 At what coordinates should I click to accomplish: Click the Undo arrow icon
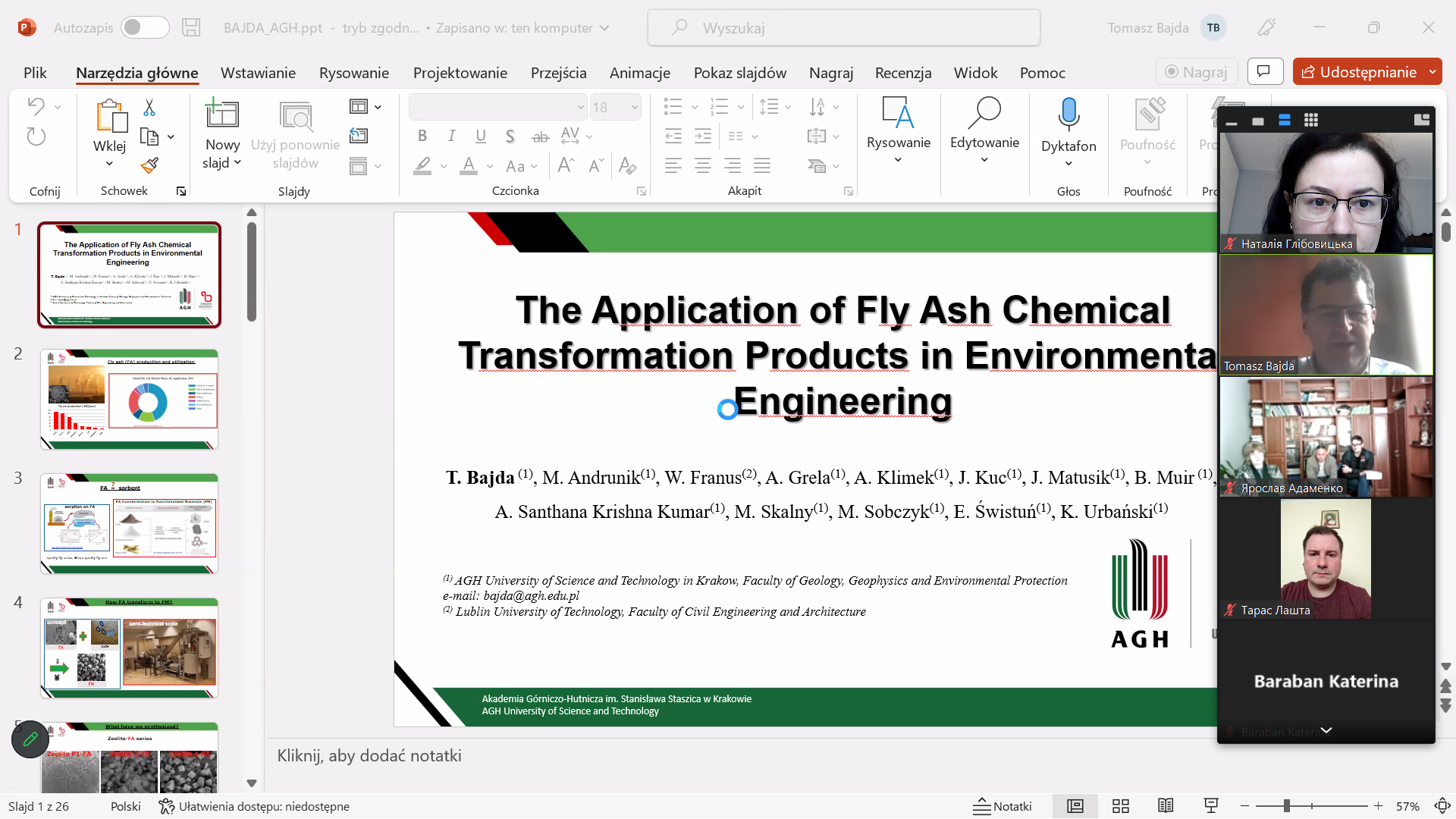[36, 106]
